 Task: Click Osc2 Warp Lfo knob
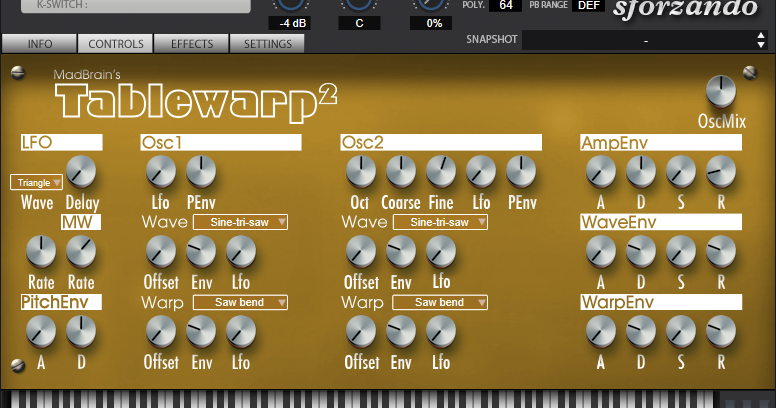pyautogui.click(x=441, y=331)
